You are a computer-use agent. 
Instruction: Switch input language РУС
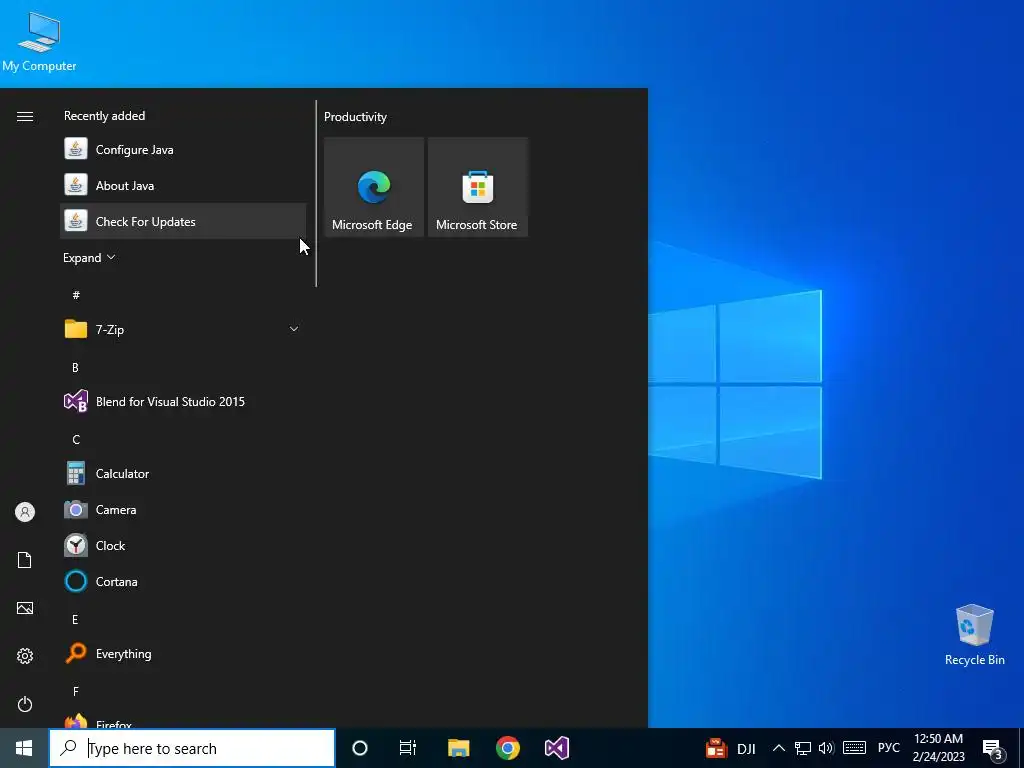point(889,748)
